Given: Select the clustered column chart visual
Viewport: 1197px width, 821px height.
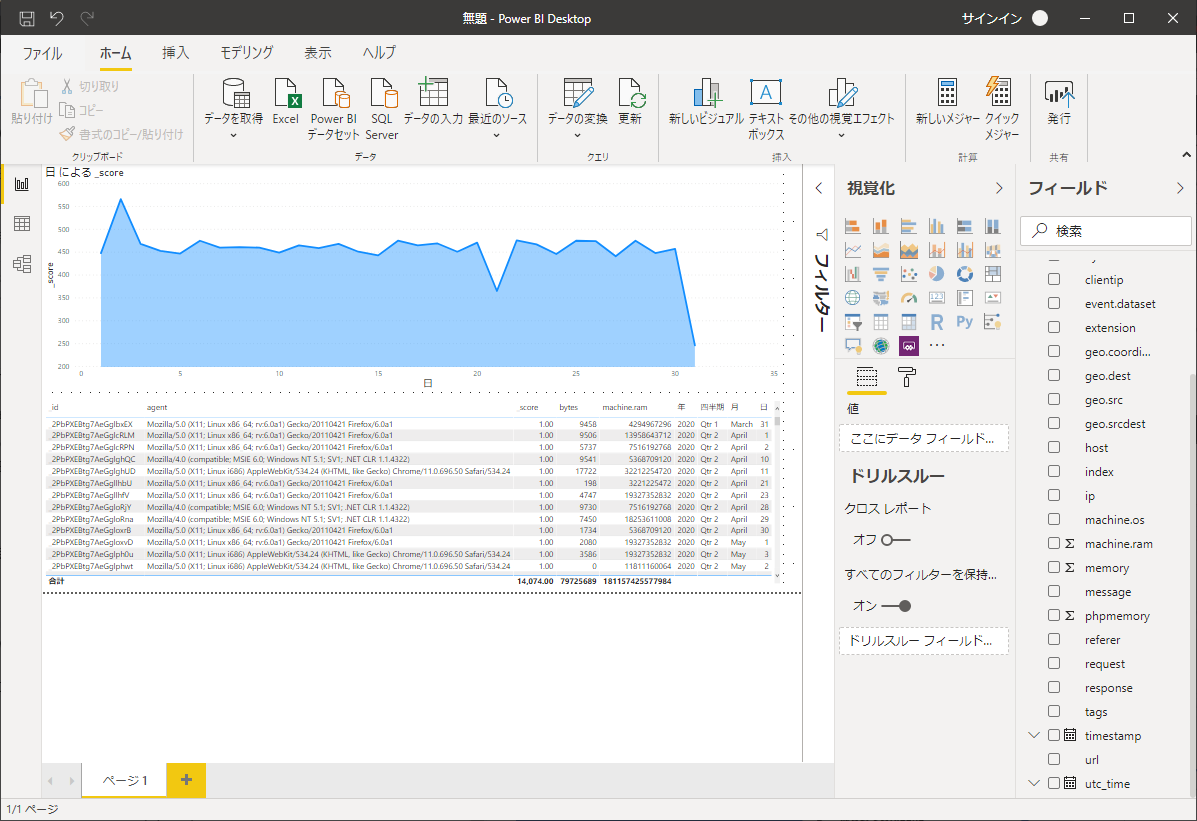Looking at the screenshot, I should (937, 226).
